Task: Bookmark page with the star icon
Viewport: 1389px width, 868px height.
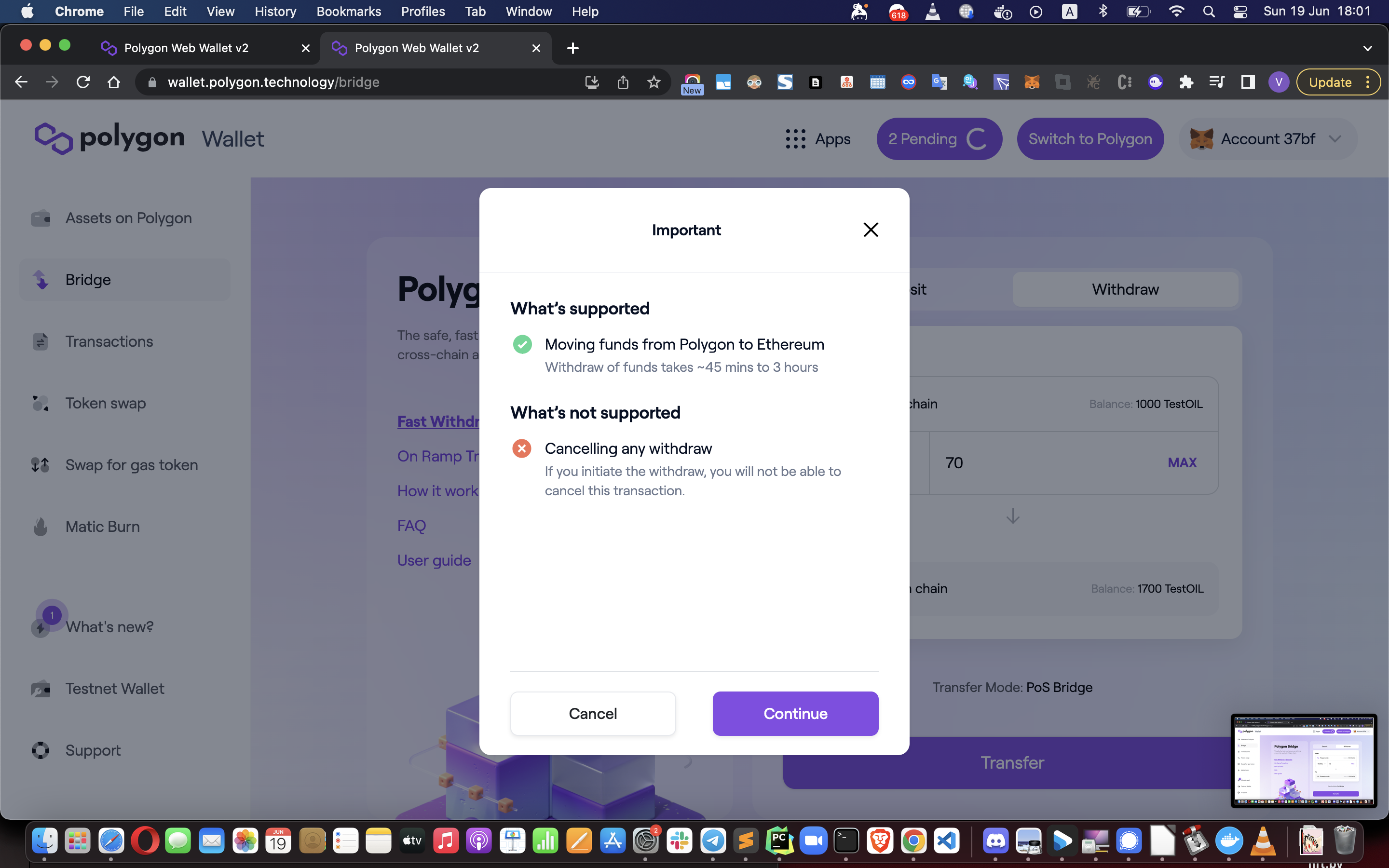Action: click(x=654, y=82)
